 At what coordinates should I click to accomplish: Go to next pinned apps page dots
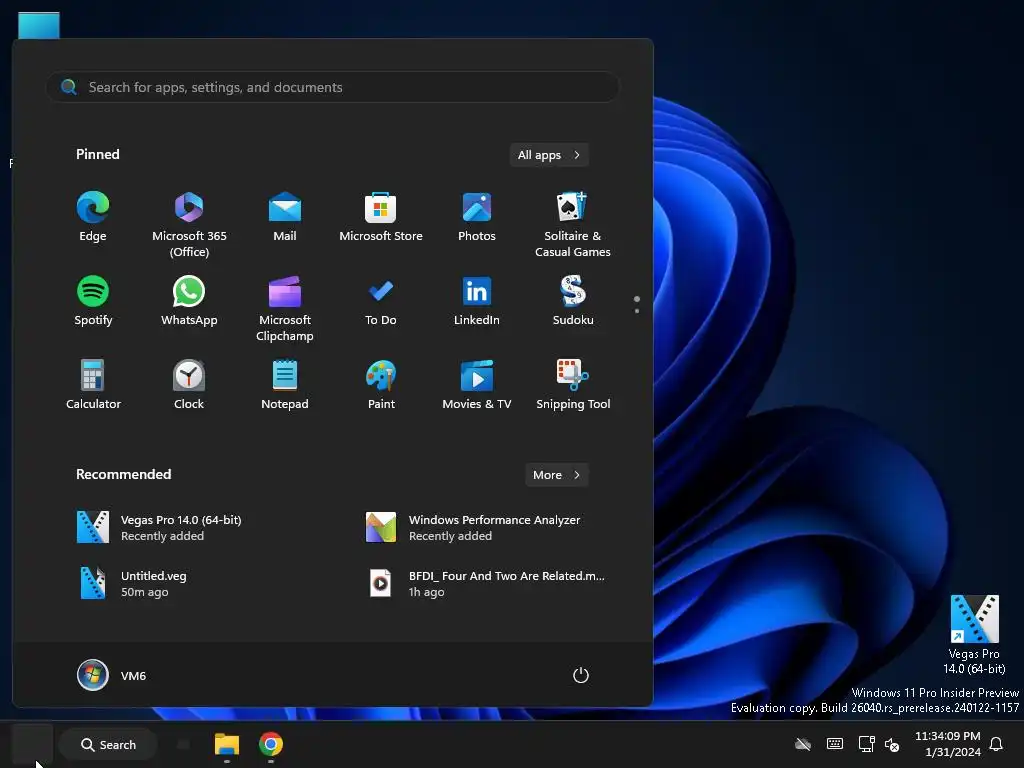[x=637, y=304]
